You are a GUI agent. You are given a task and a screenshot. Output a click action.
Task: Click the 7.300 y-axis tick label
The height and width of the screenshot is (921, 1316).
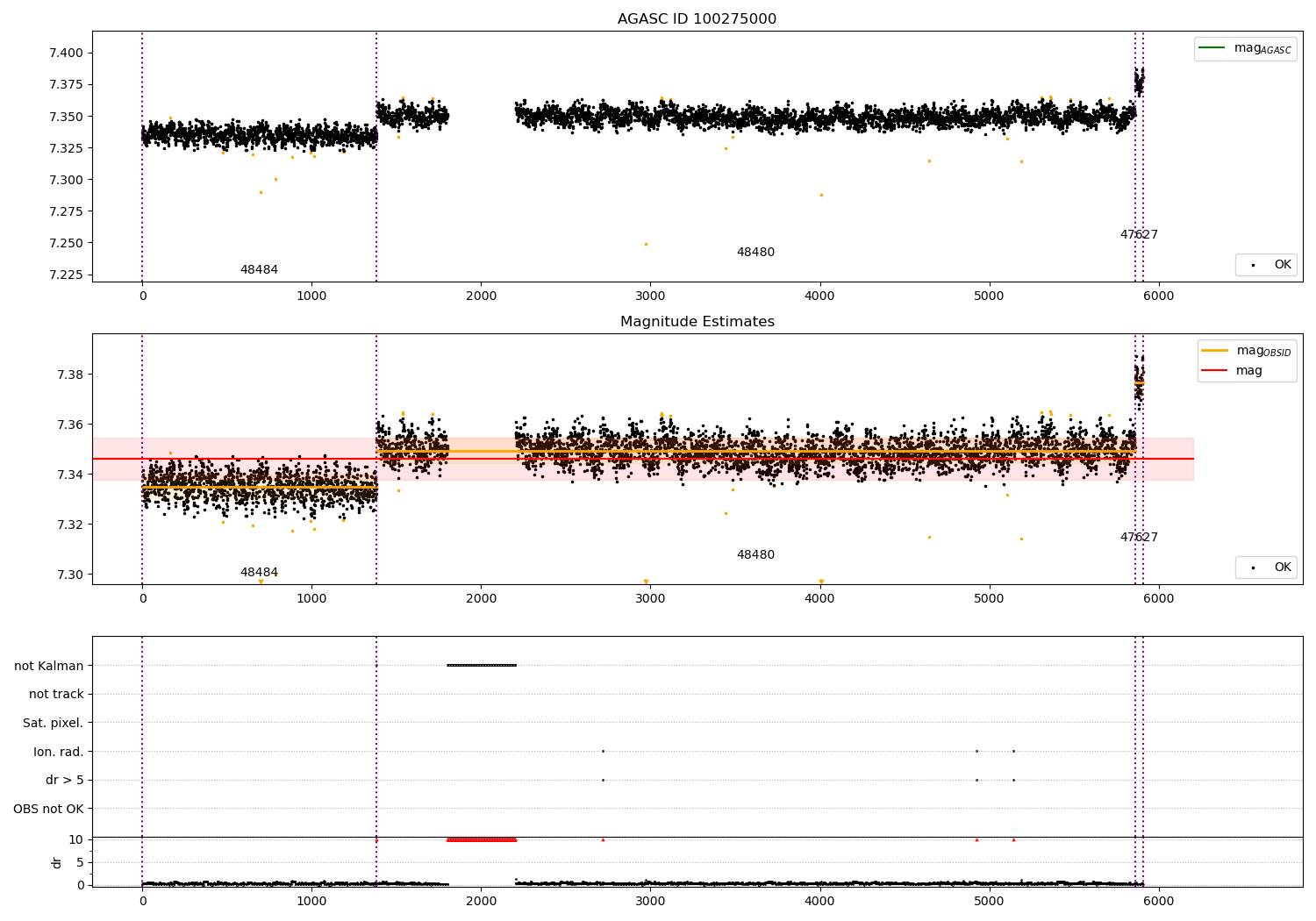67,180
